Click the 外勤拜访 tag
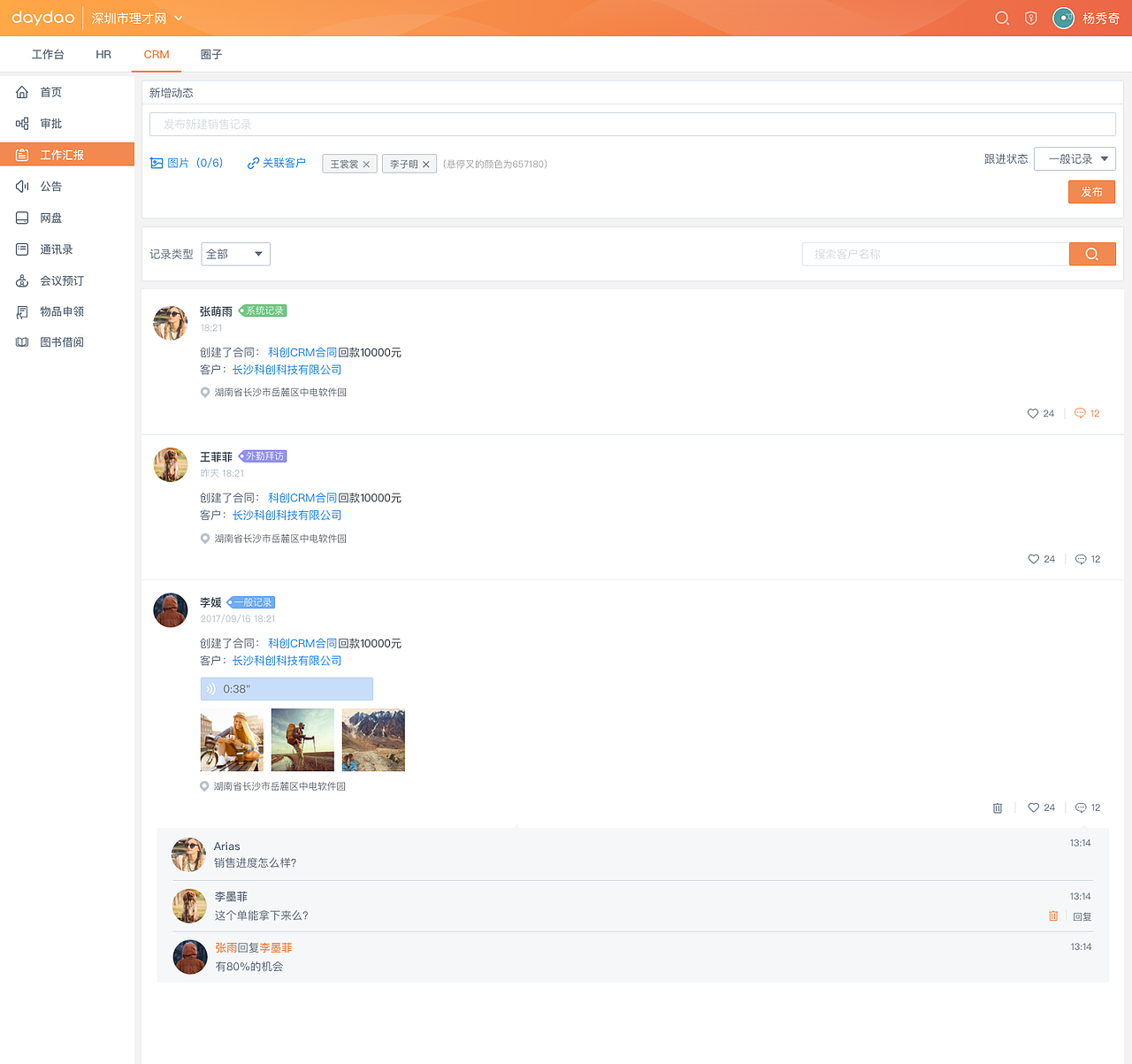This screenshot has width=1132, height=1064. tap(263, 456)
